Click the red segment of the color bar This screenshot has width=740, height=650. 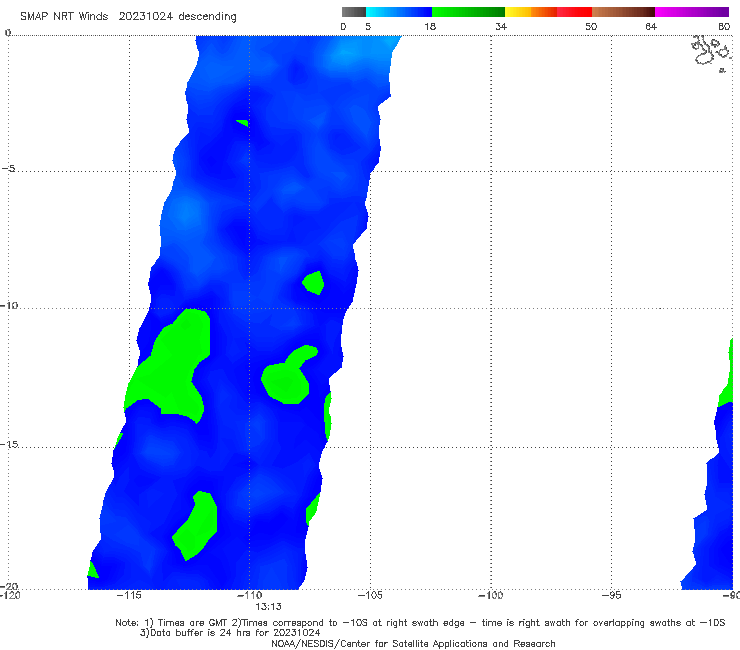[x=574, y=12]
